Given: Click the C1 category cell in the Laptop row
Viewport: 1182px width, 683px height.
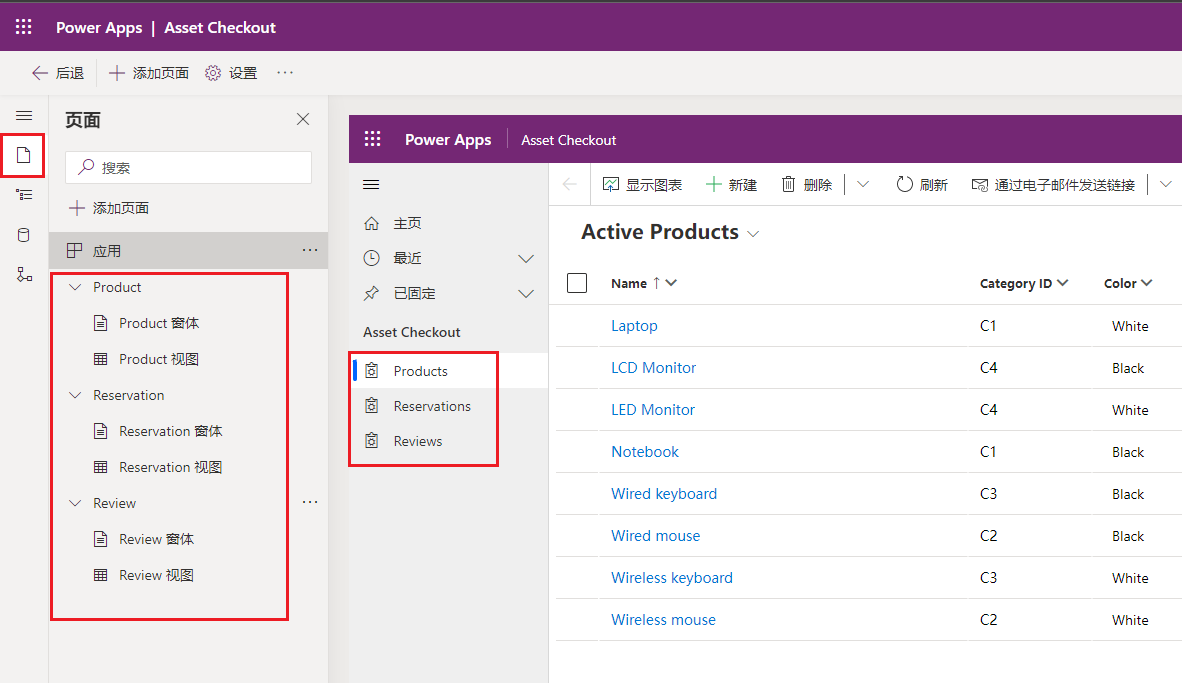Looking at the screenshot, I should pos(988,326).
